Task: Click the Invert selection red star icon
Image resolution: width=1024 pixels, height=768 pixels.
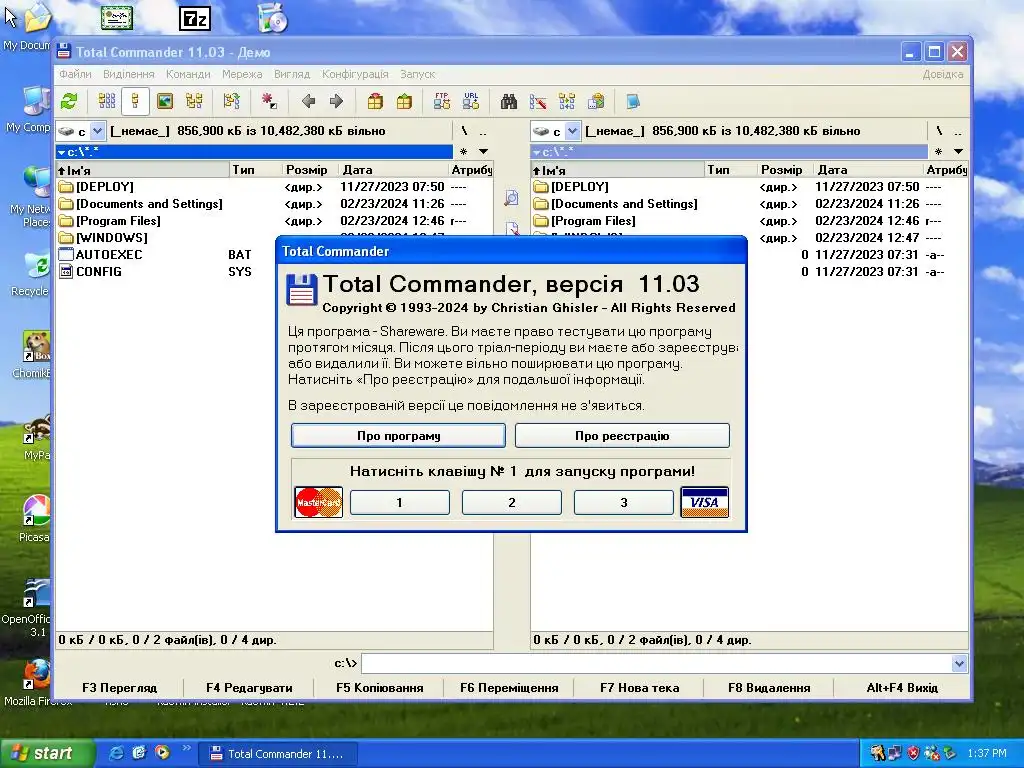Action: [x=269, y=101]
